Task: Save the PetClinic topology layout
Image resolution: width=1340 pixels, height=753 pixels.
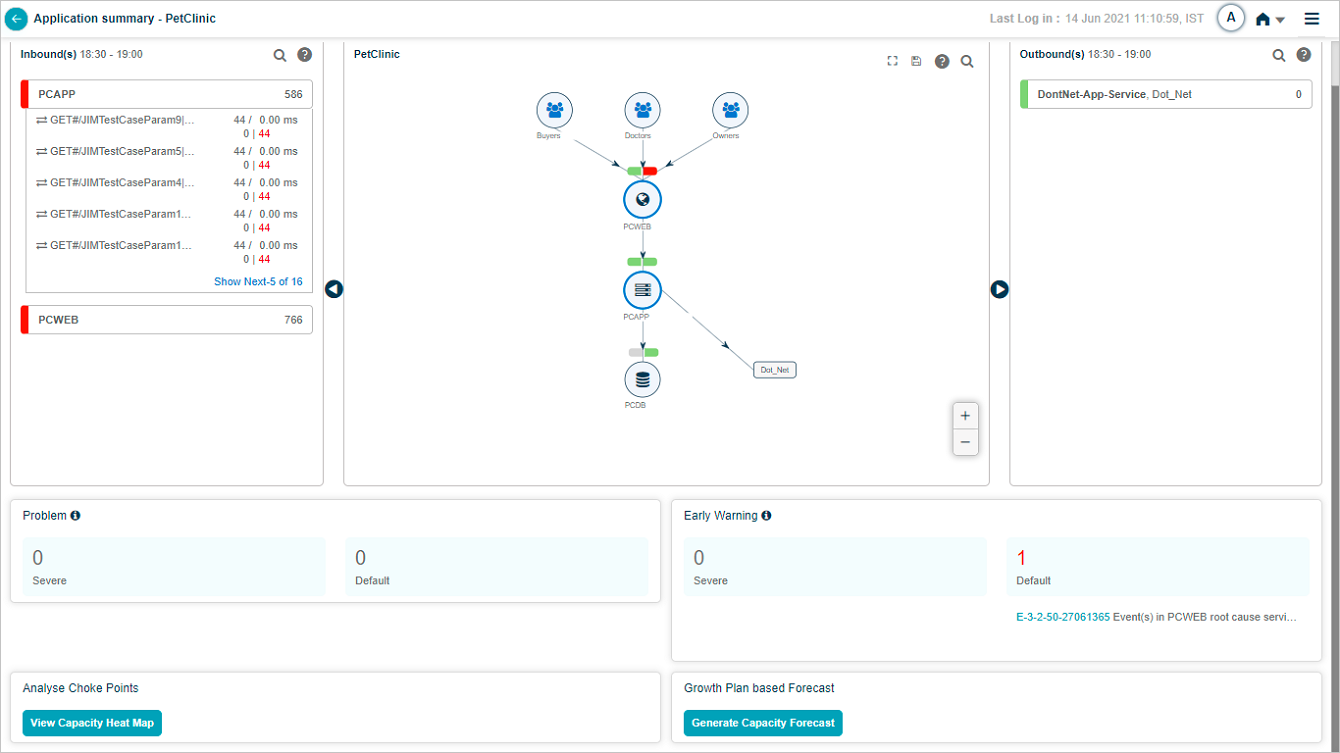Action: point(916,61)
